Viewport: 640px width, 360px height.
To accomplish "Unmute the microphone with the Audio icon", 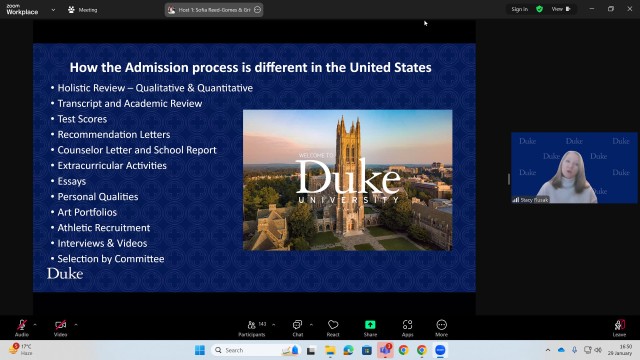I will (22, 328).
